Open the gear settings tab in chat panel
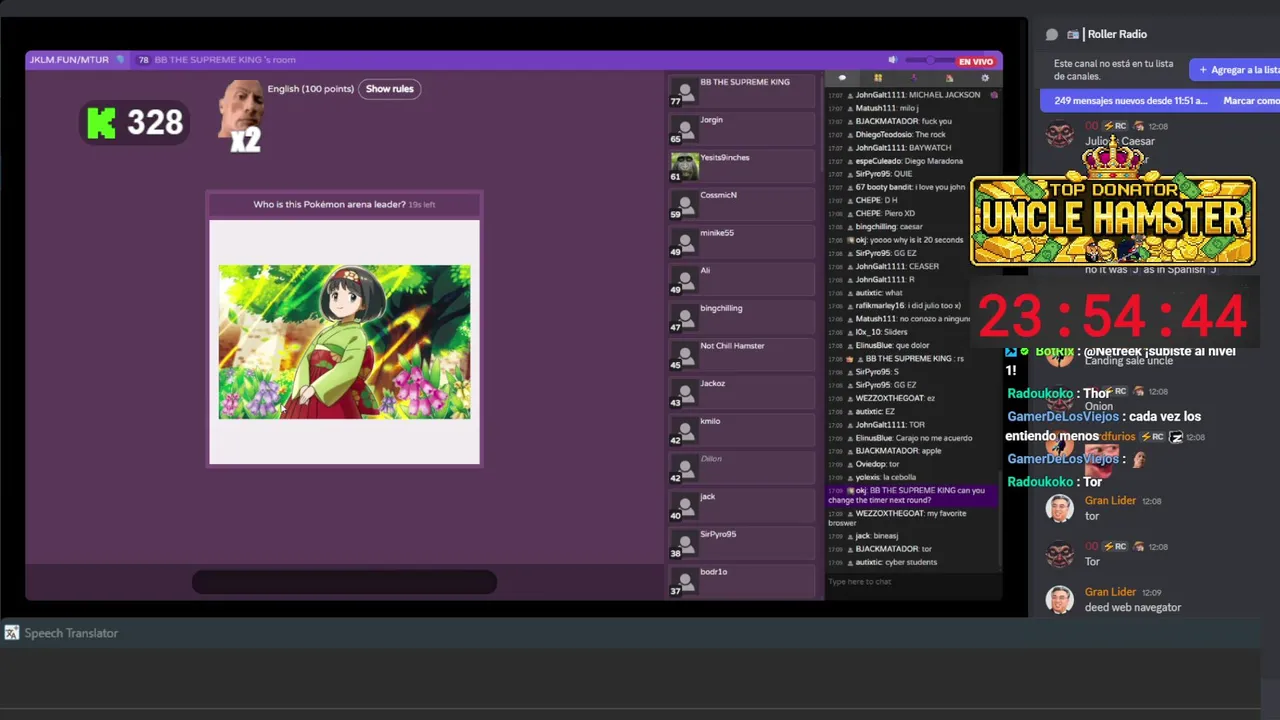The height and width of the screenshot is (720, 1280). pyautogui.click(x=985, y=78)
